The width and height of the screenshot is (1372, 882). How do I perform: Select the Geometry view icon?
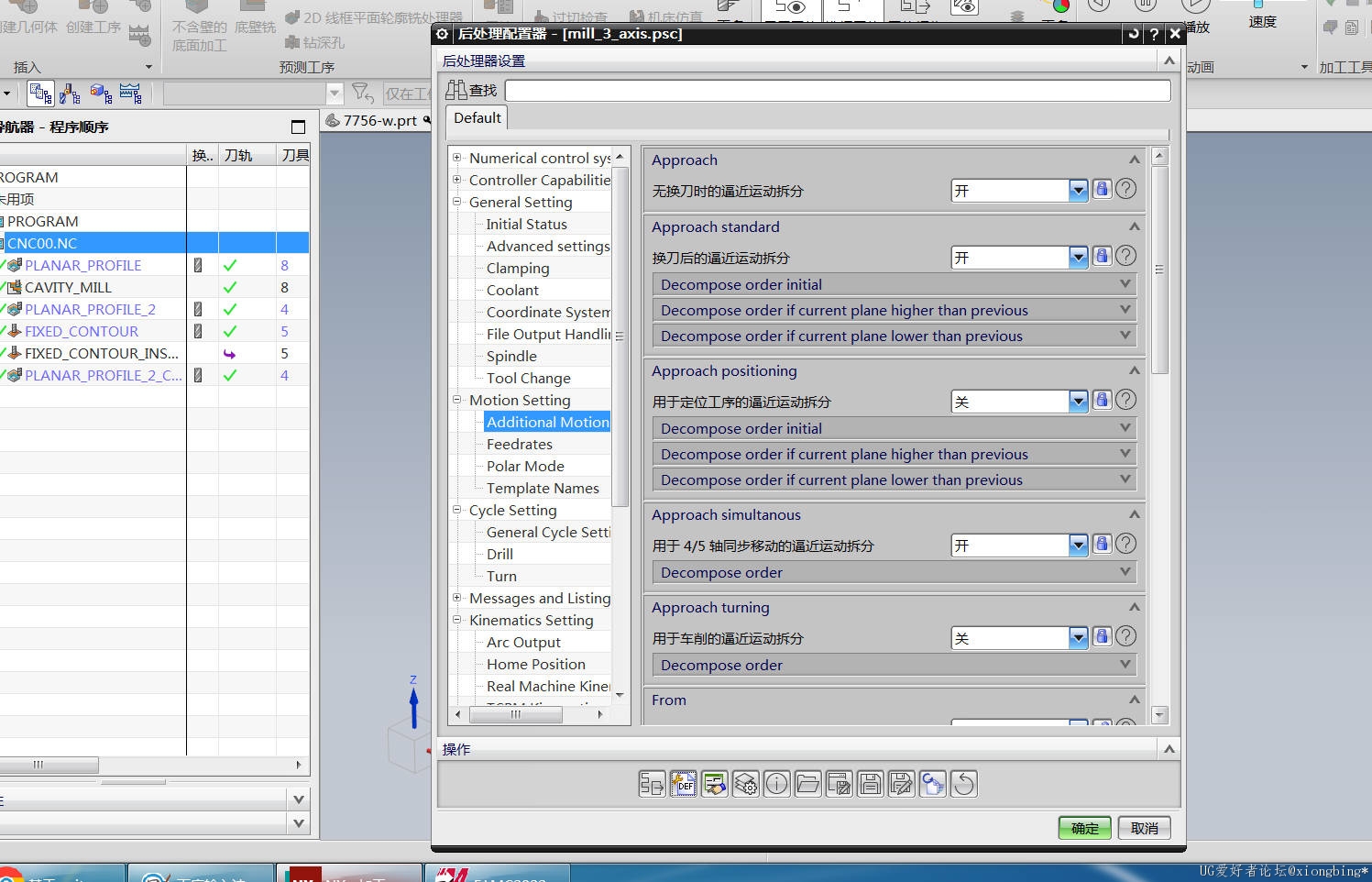pyautogui.click(x=101, y=93)
